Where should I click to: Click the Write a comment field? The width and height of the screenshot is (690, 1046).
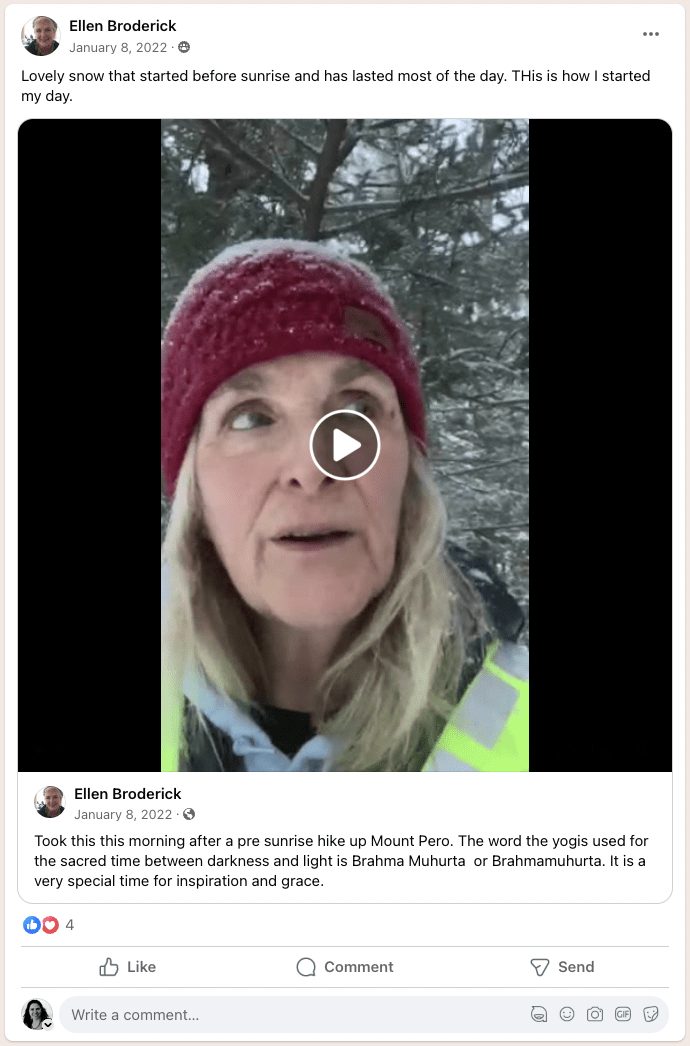294,1015
